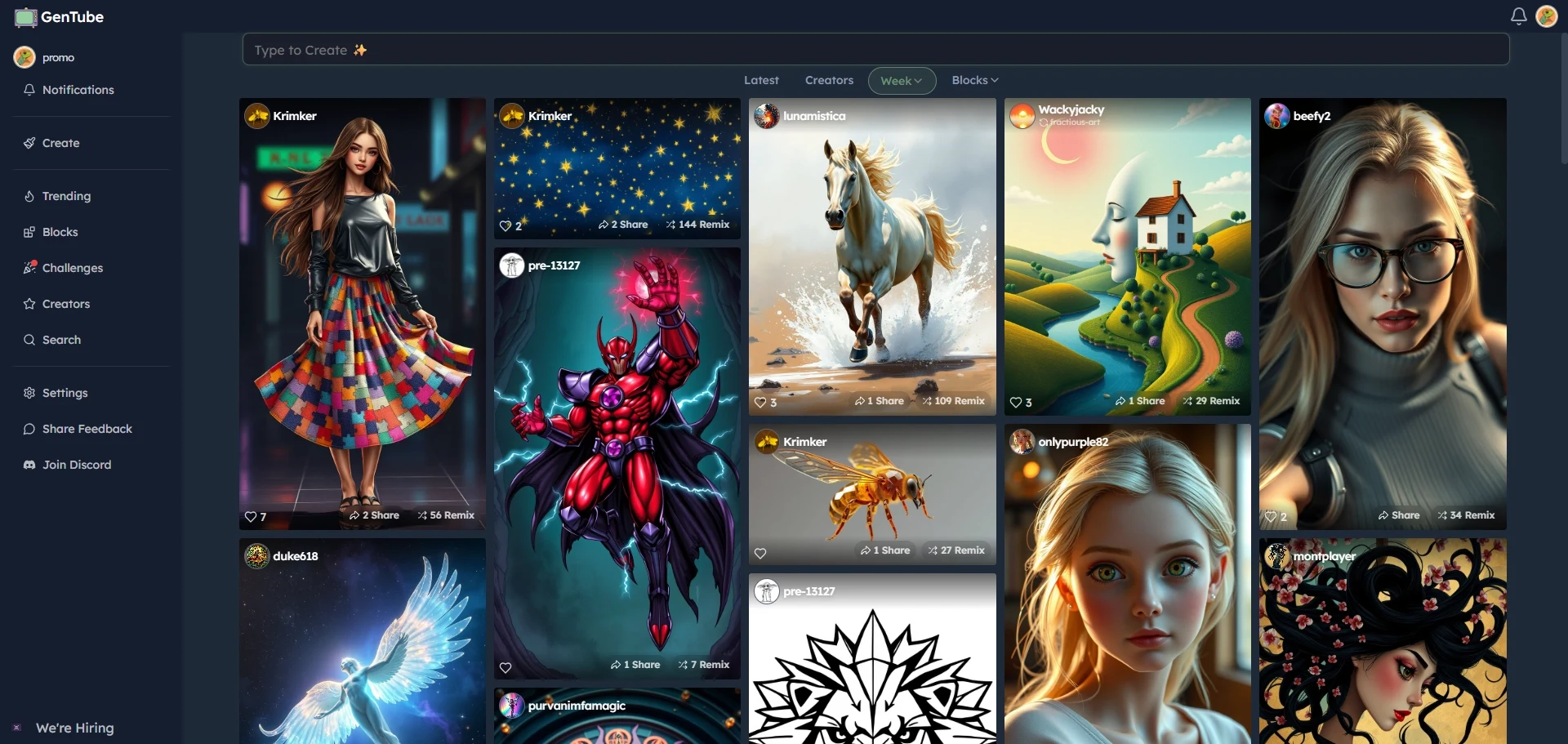1568x744 pixels.
Task: Open Wackyjacky's profile from the landscape card
Action: [1071, 109]
